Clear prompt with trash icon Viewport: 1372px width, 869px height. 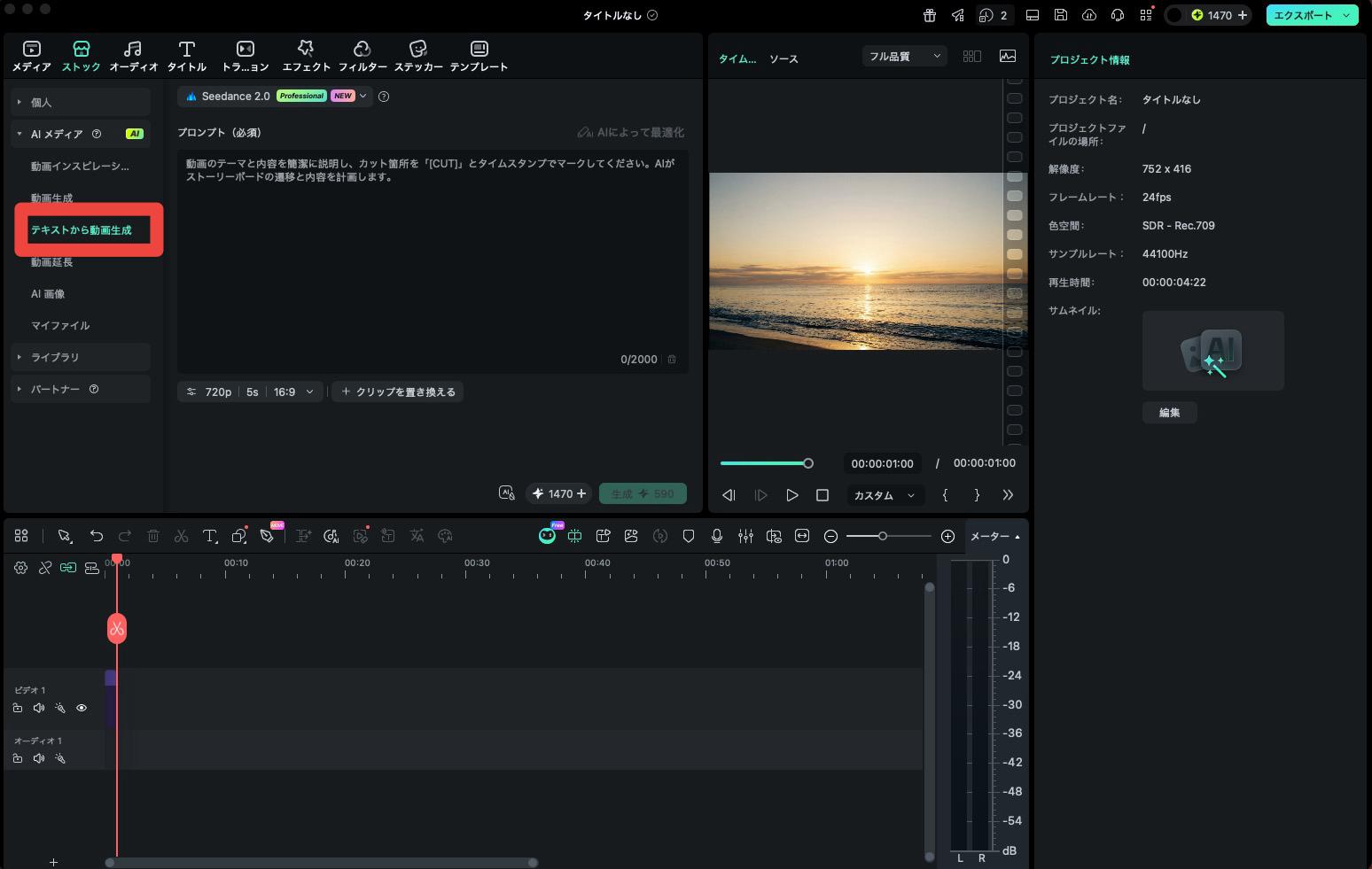[672, 359]
